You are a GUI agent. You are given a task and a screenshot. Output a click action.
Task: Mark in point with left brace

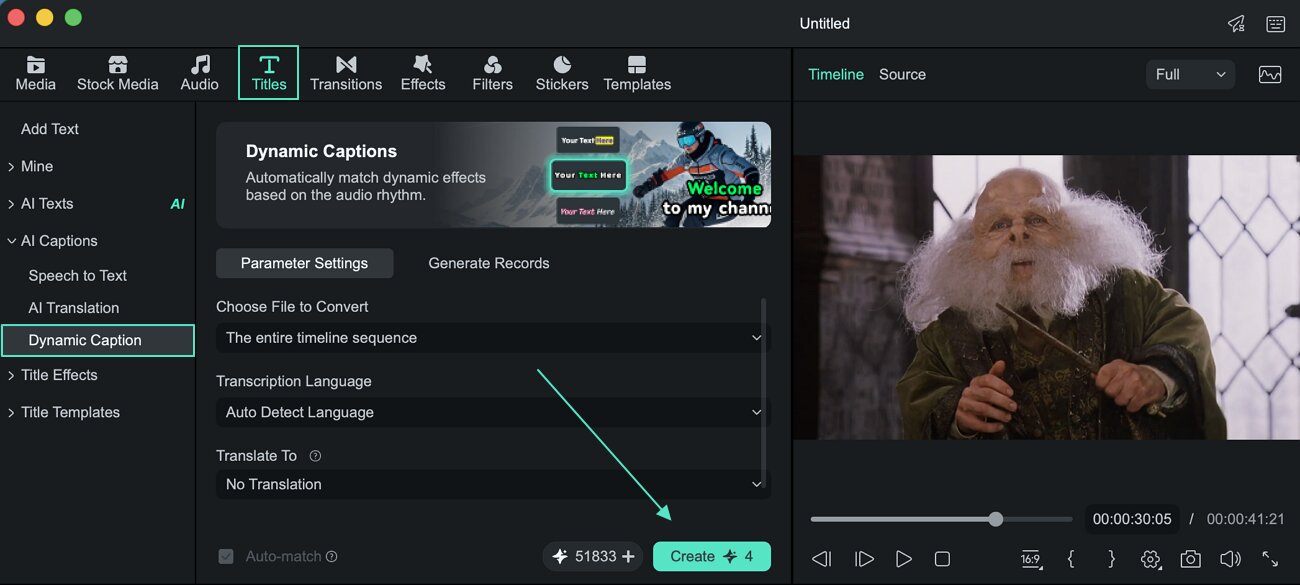1071,559
